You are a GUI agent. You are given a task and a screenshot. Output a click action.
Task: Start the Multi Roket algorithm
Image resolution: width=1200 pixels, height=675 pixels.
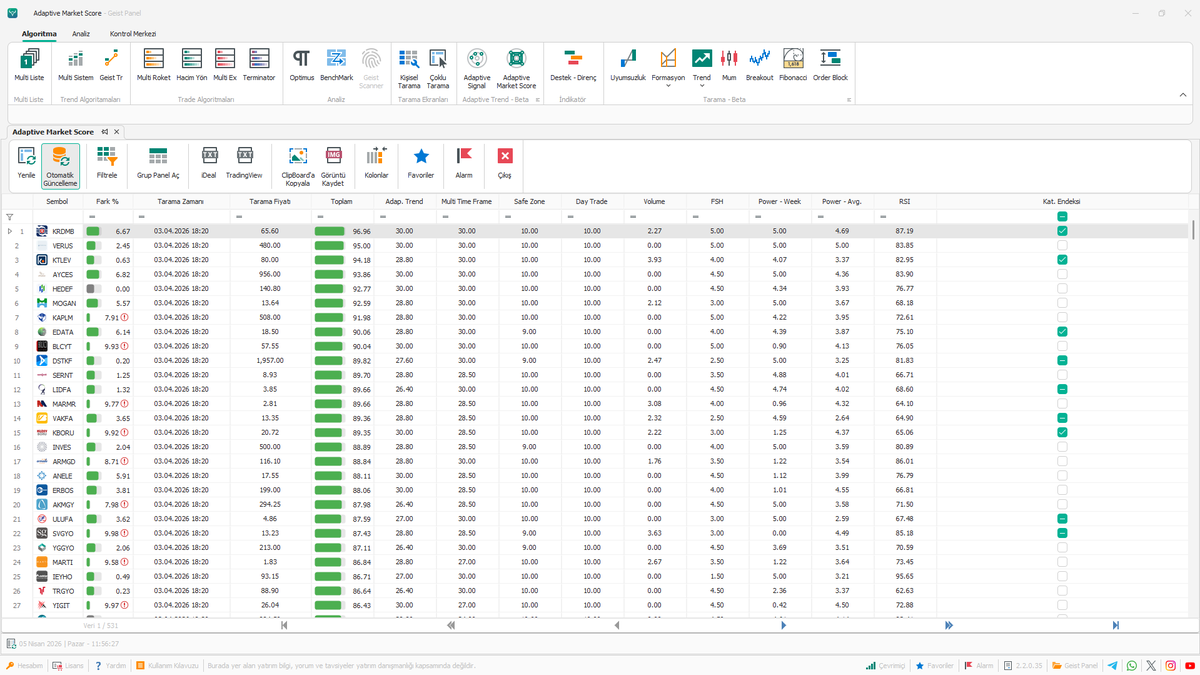[153, 65]
